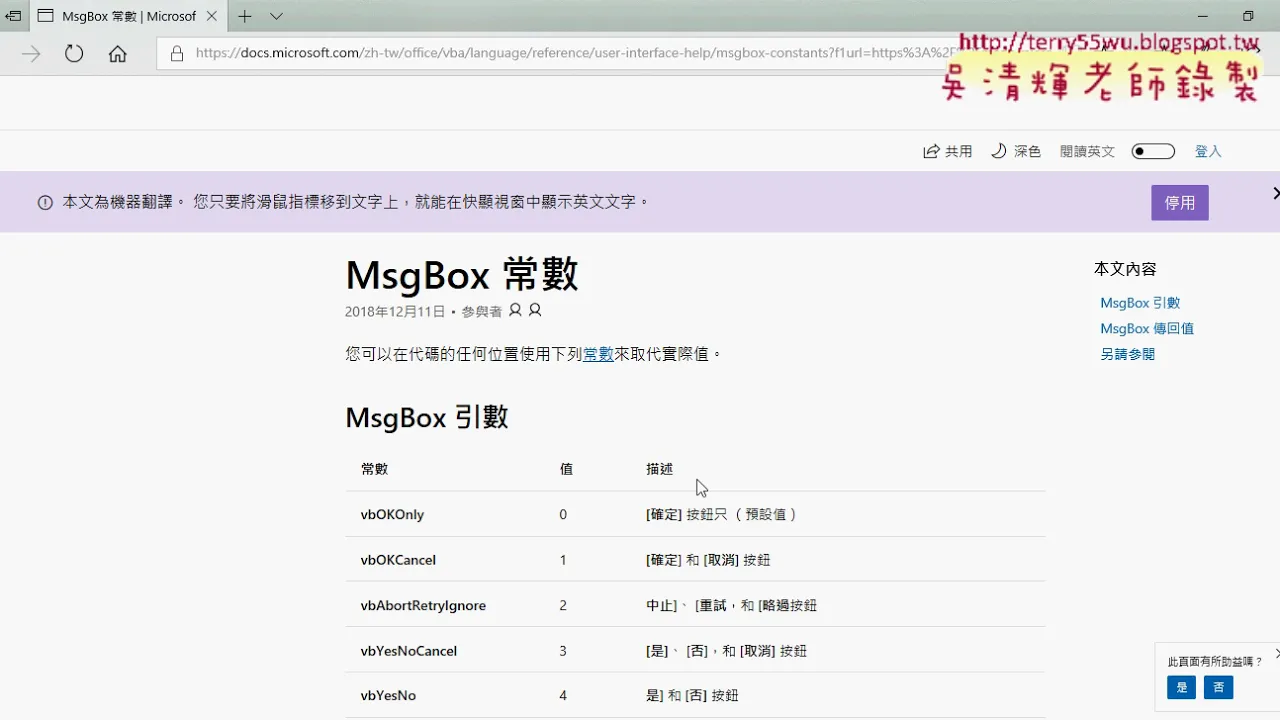This screenshot has width=1280, height=720.
Task: Click the 常數 column header
Action: click(x=374, y=468)
